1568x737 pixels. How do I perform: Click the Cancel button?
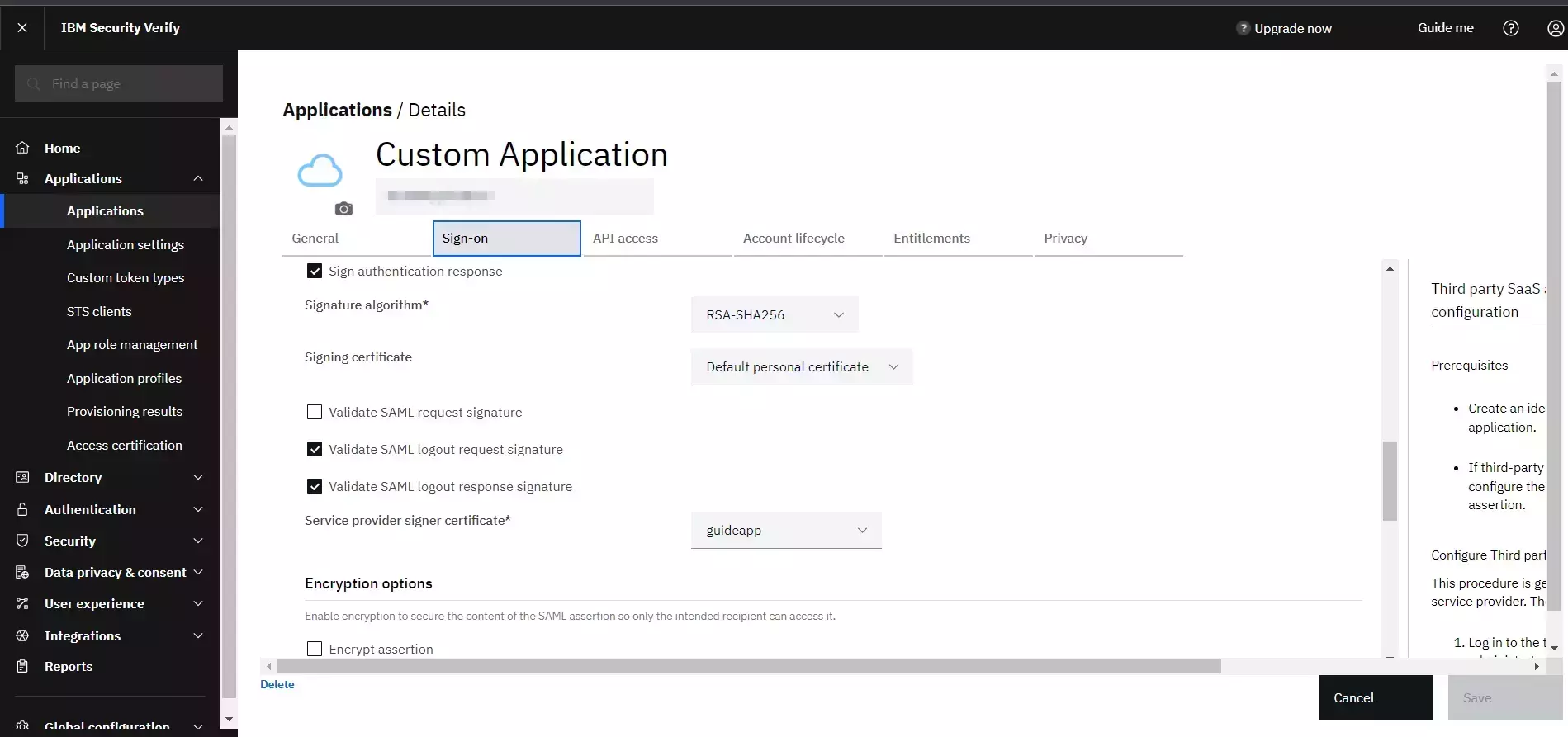1376,697
